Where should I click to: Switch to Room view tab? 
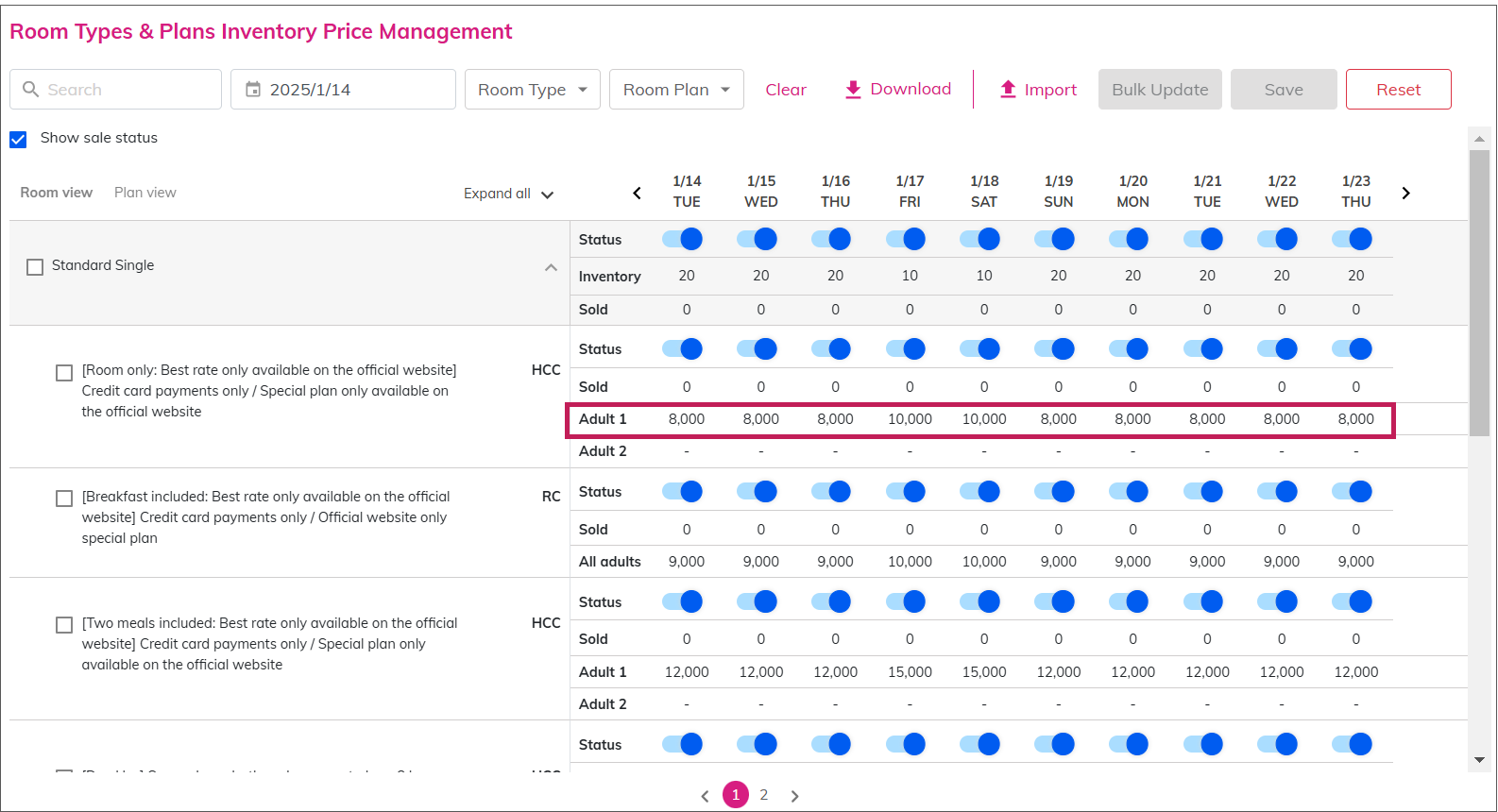tap(57, 193)
